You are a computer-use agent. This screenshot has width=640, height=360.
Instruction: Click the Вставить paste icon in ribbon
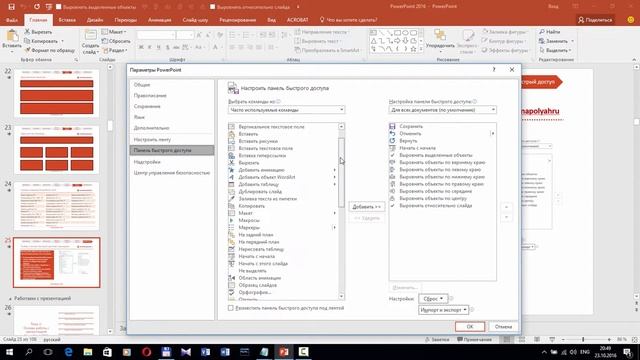12,36
